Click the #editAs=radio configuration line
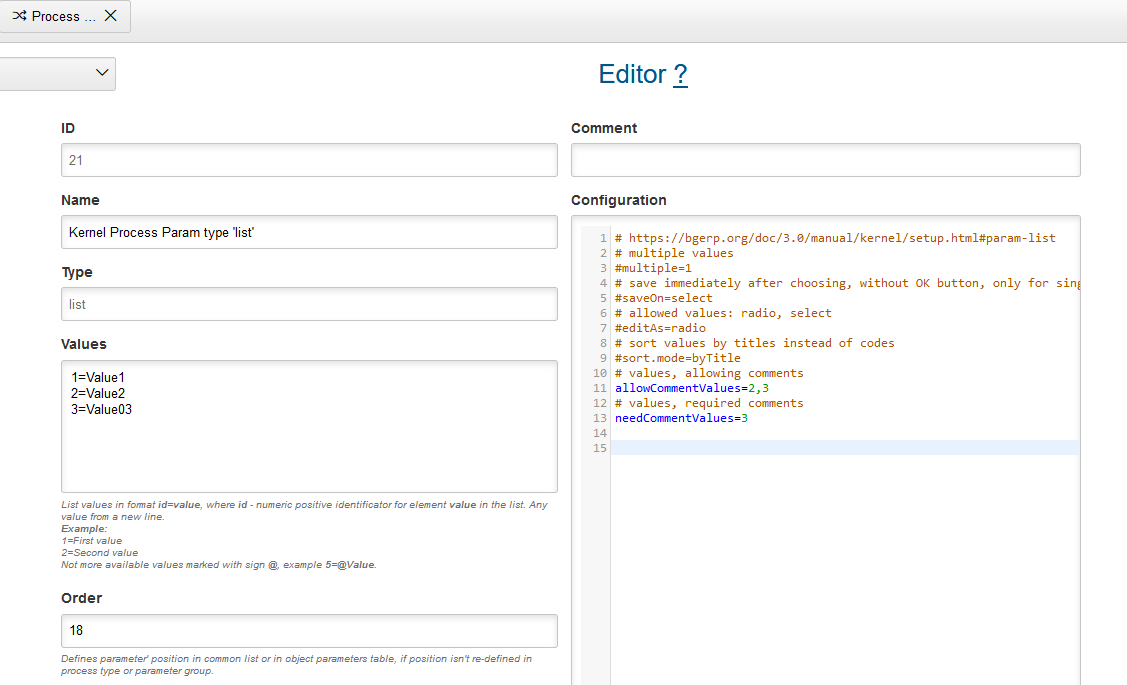This screenshot has width=1127, height=685. click(x=659, y=327)
